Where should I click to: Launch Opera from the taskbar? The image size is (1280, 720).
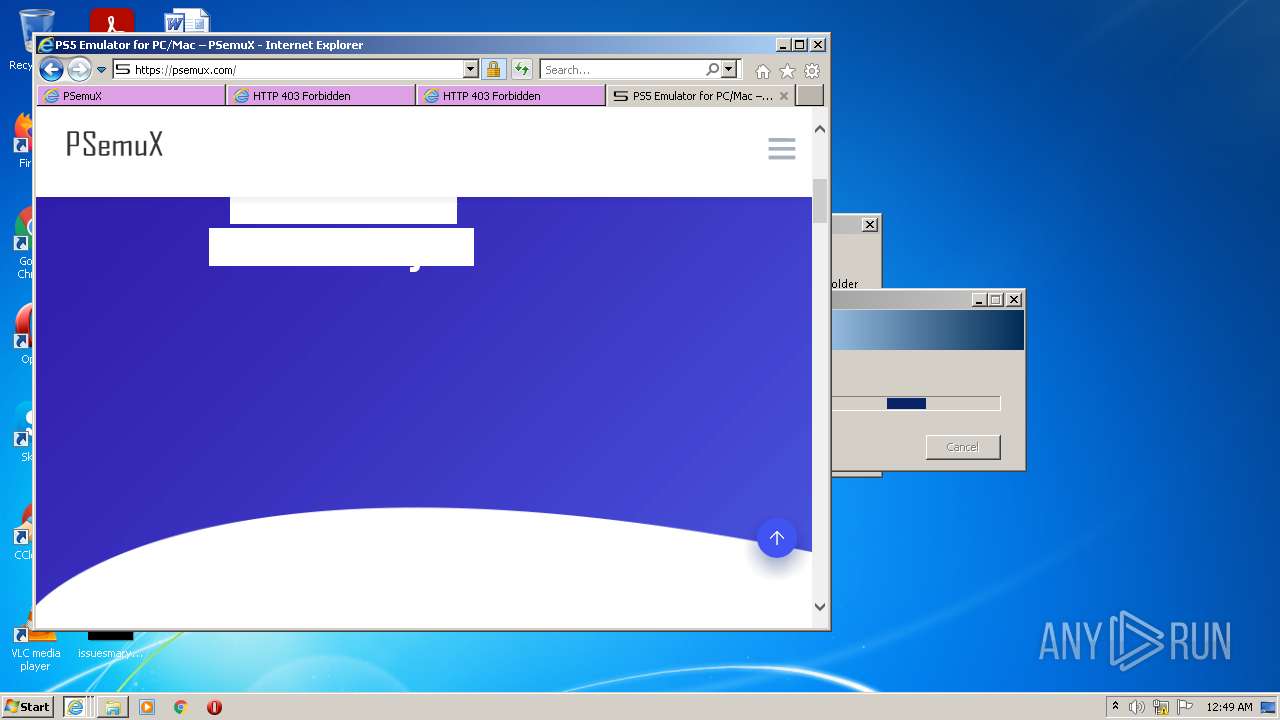214,707
